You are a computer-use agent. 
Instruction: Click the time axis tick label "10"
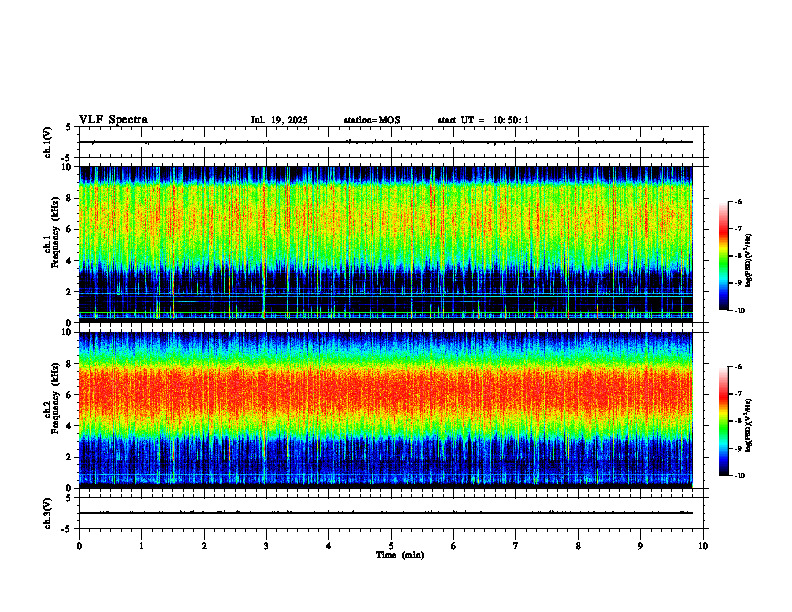click(x=703, y=546)
